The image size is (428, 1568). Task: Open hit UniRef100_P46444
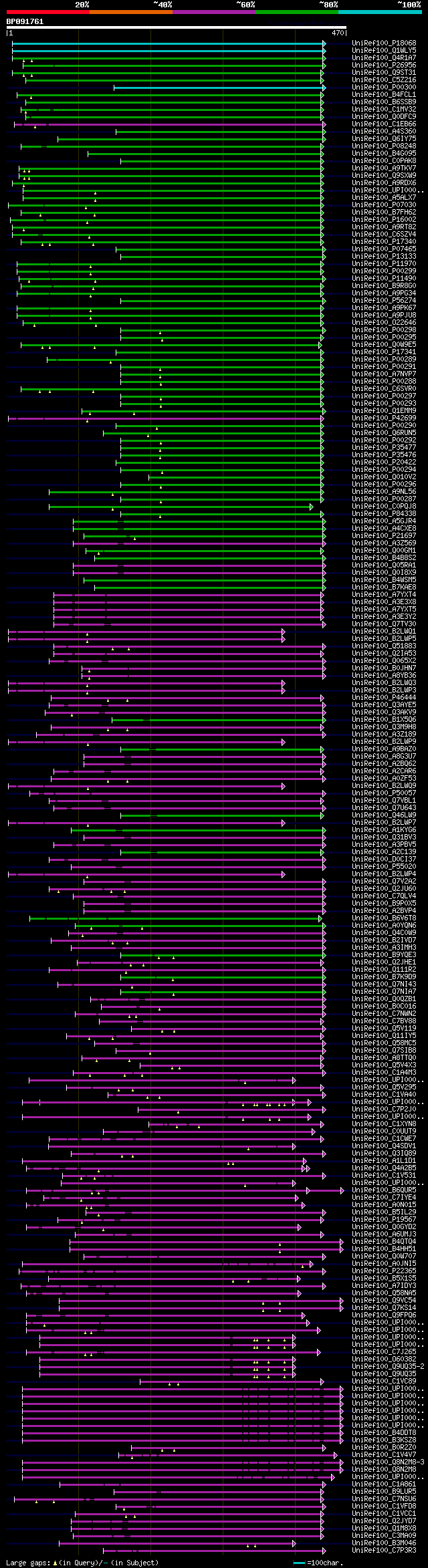click(384, 698)
